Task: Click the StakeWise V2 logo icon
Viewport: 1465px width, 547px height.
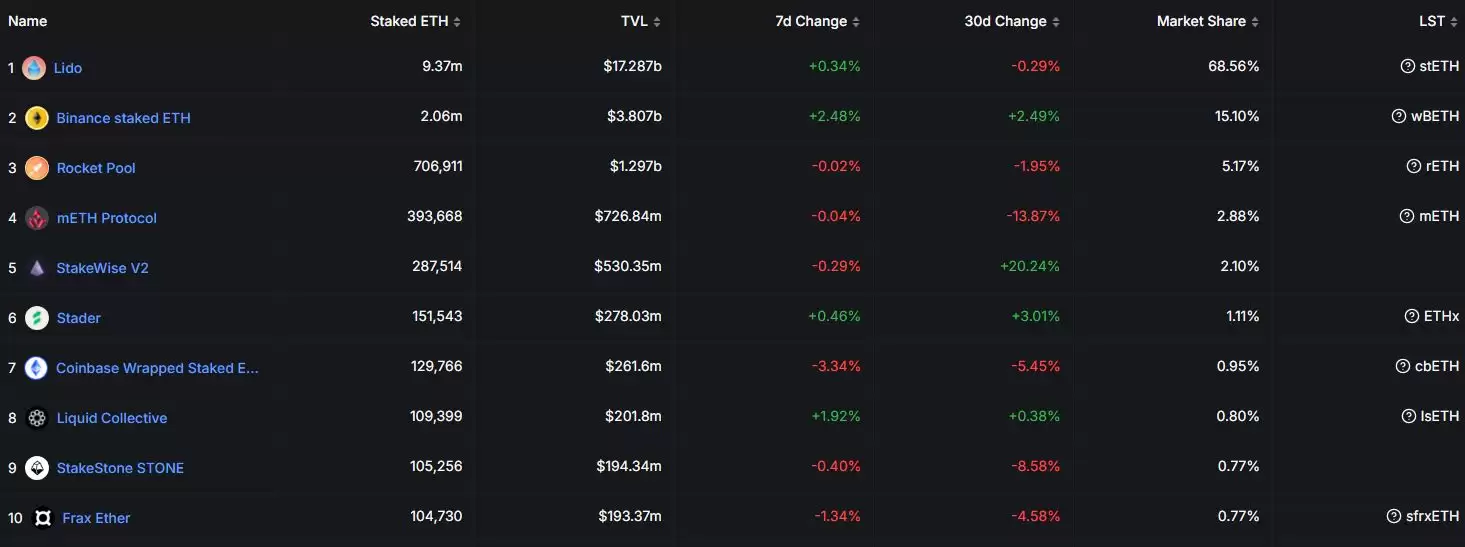Action: (37, 268)
